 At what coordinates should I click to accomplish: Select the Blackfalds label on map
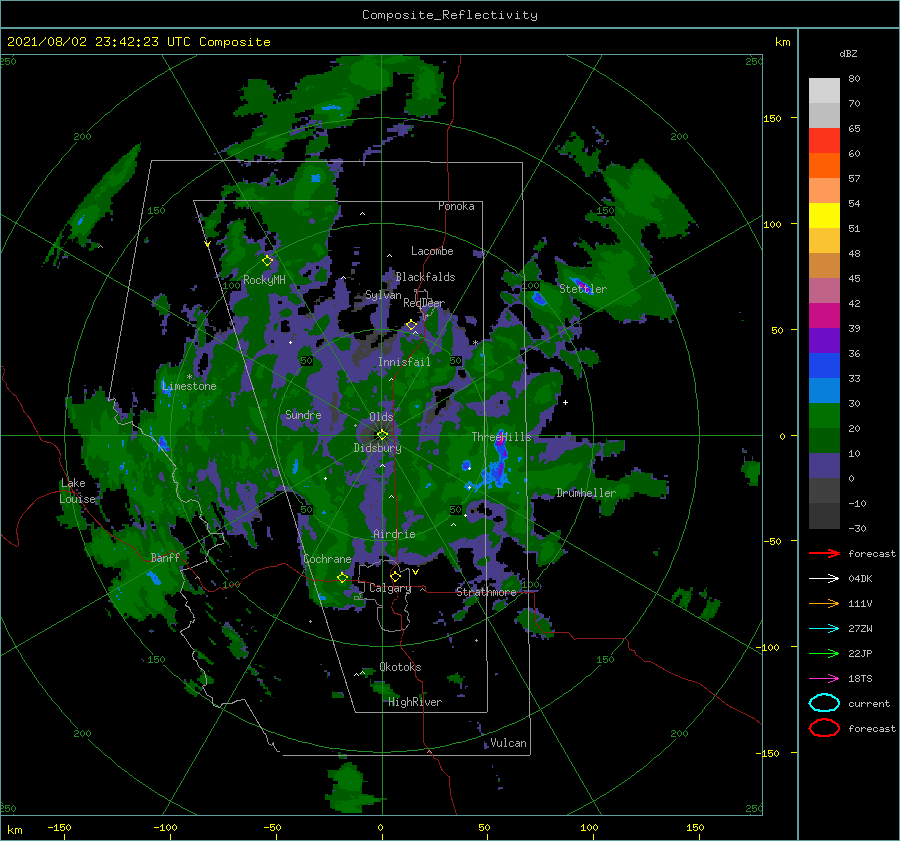(425, 277)
